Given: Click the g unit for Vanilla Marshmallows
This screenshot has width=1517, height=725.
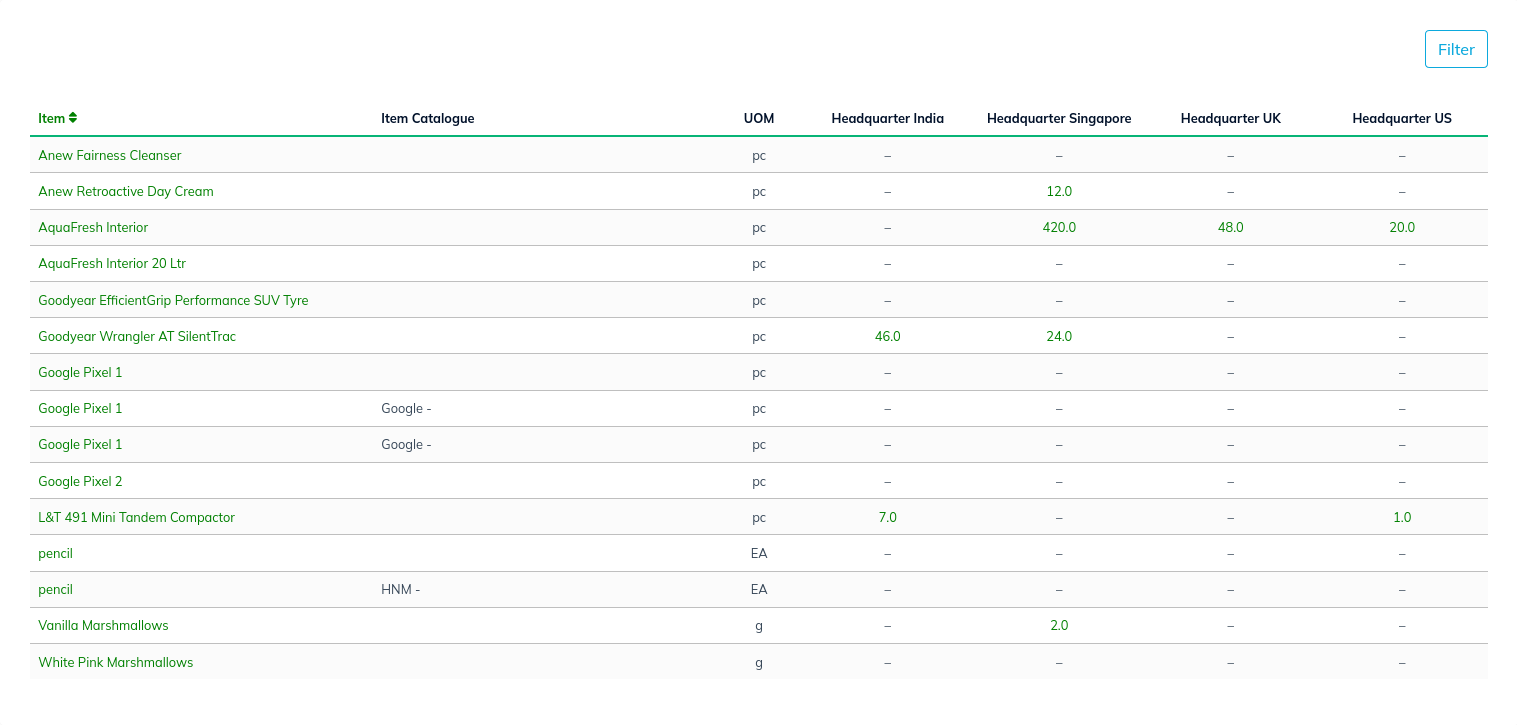Looking at the screenshot, I should click(759, 626).
